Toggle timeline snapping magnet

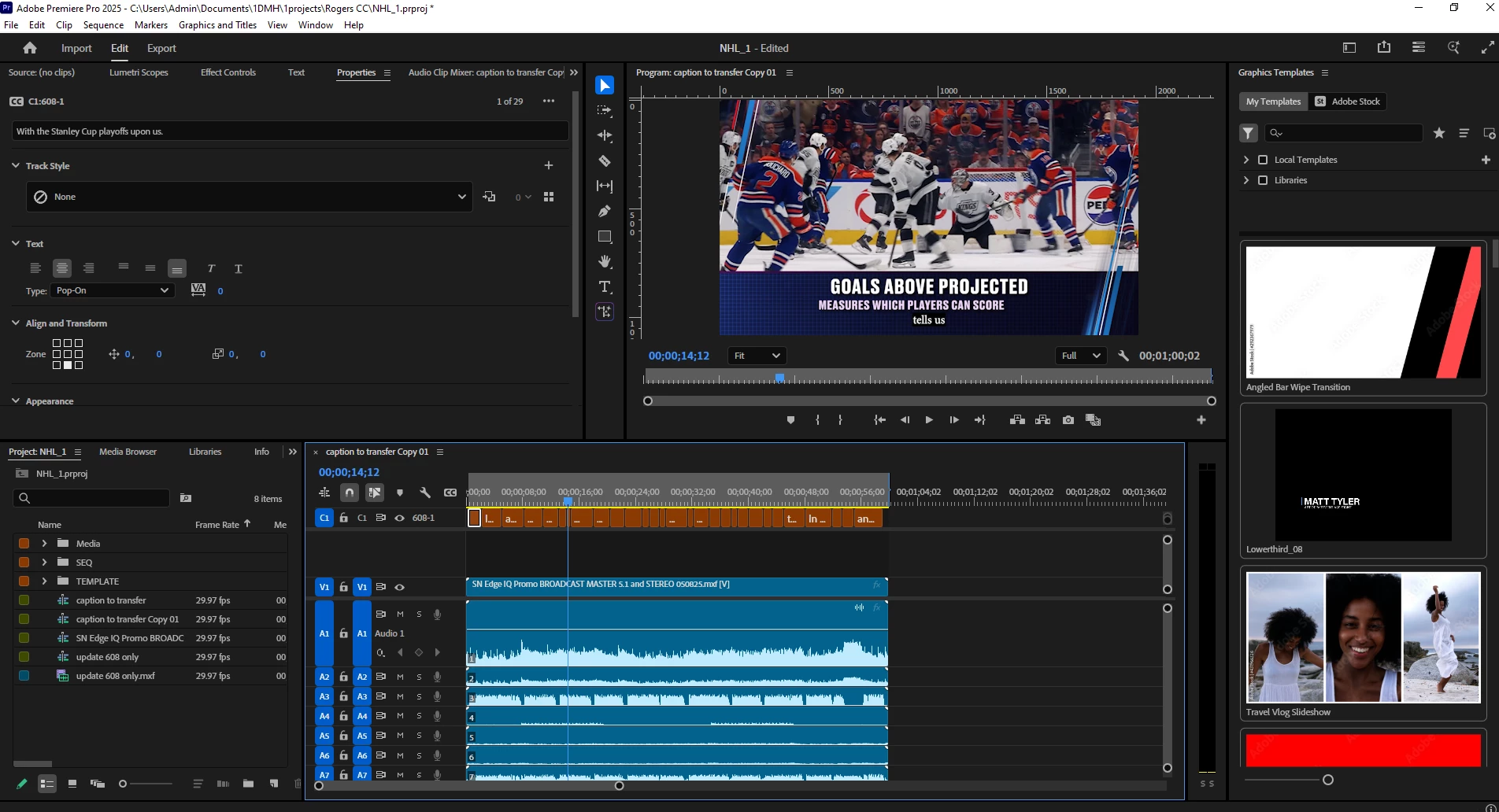point(350,493)
